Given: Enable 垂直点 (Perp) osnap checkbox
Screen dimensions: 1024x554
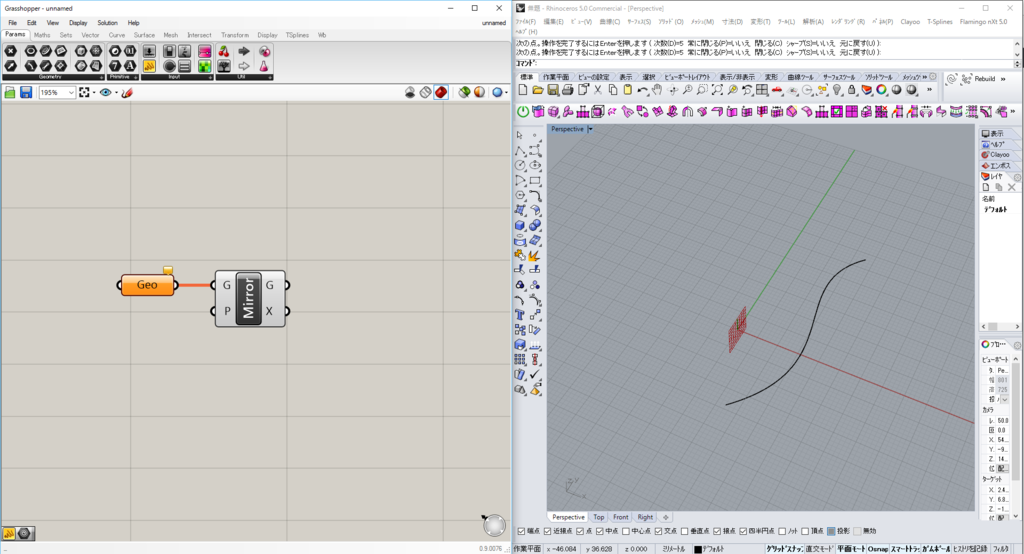Looking at the screenshot, I should [684, 531].
